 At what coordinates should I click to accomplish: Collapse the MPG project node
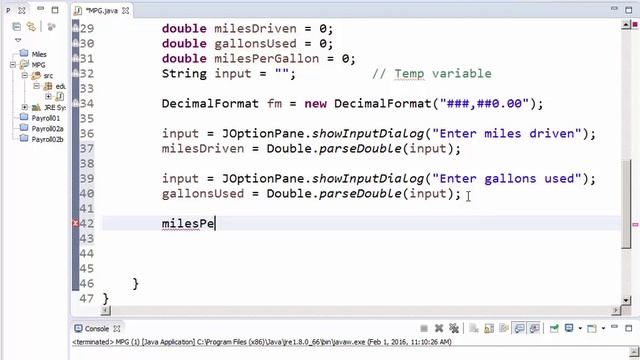click(13, 64)
